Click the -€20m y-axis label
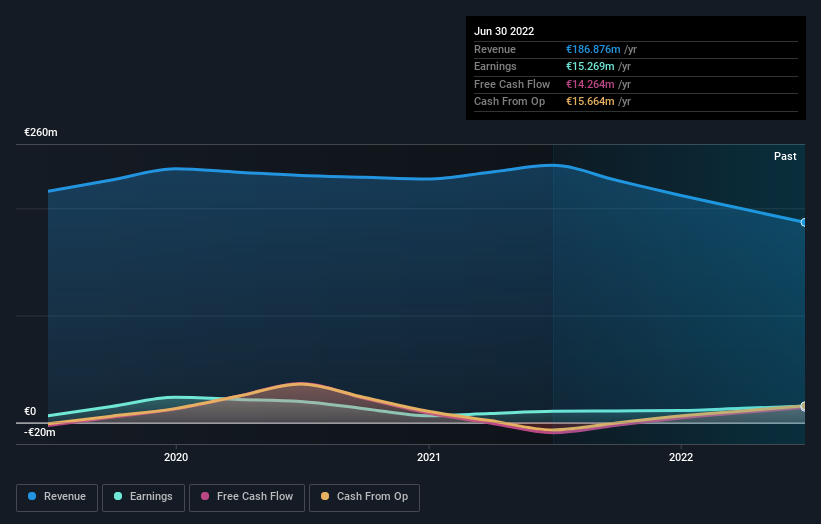This screenshot has height=524, width=821. coord(40,432)
